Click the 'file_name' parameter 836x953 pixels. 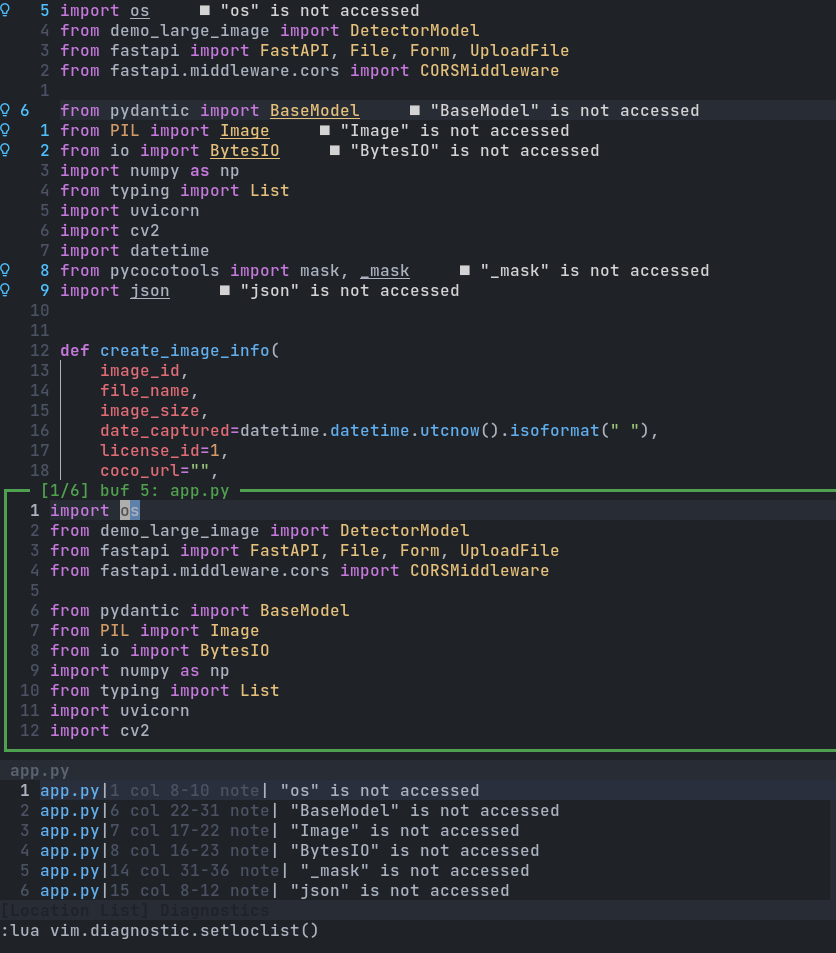coord(145,390)
